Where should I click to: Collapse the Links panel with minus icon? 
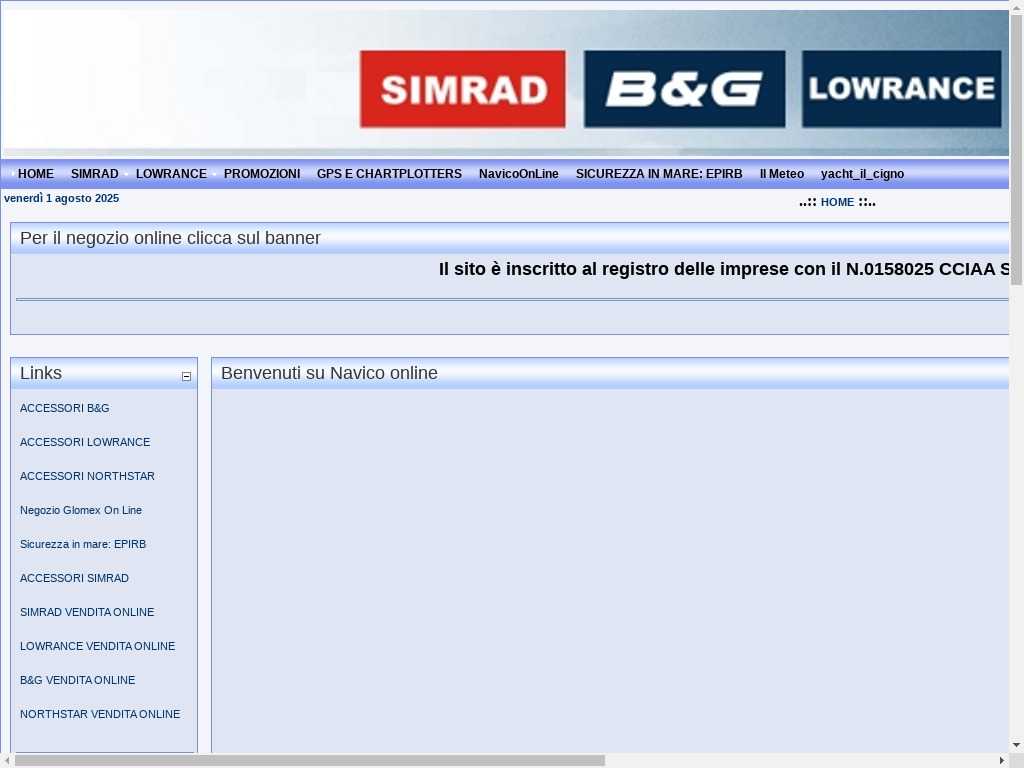pyautogui.click(x=186, y=376)
